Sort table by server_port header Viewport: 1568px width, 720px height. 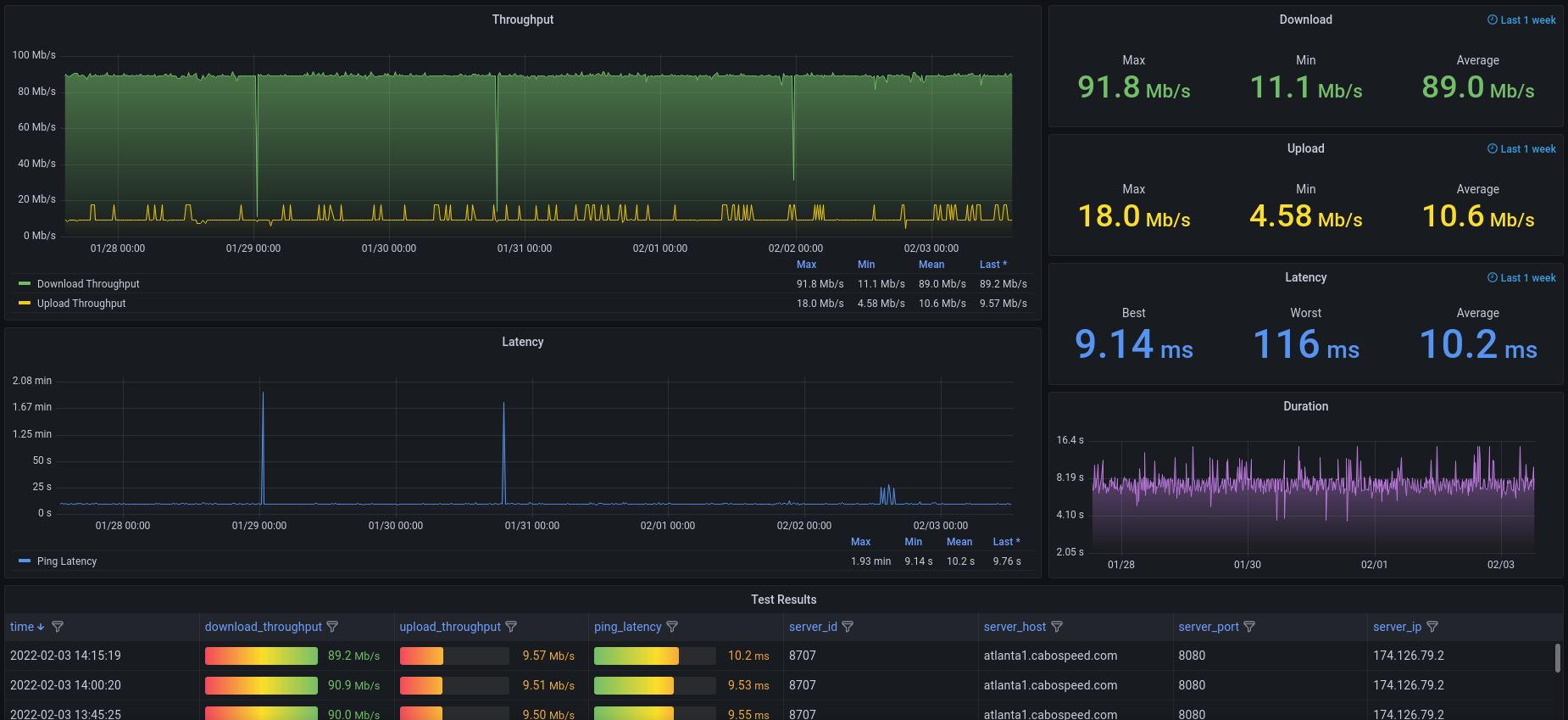coord(1209,627)
